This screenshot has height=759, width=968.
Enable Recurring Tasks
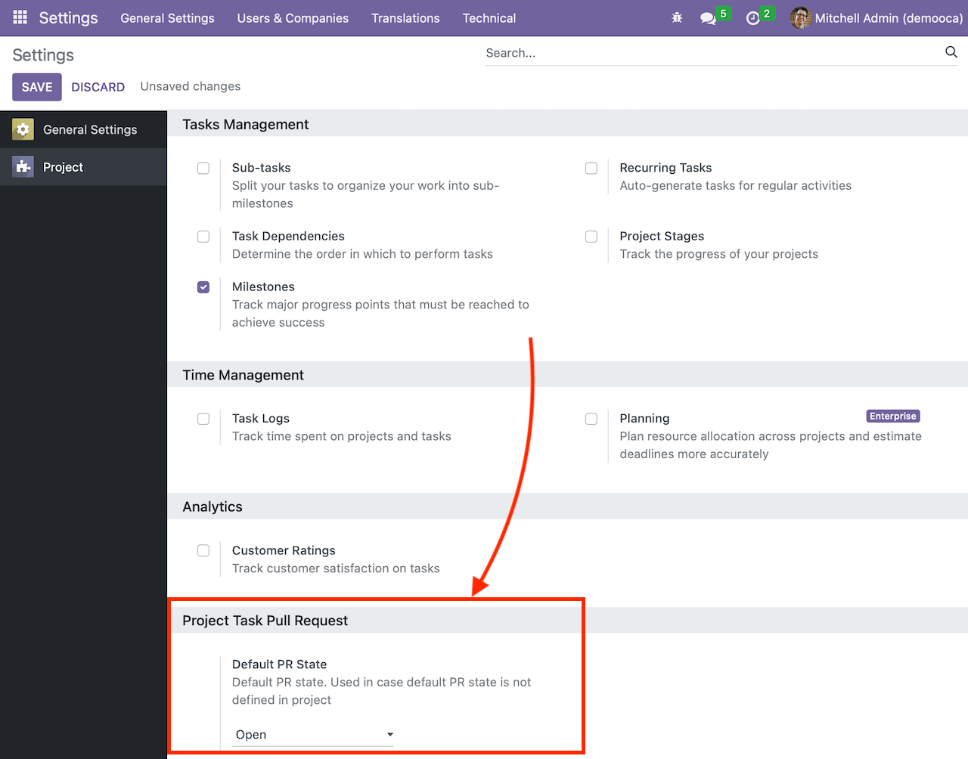[591, 168]
